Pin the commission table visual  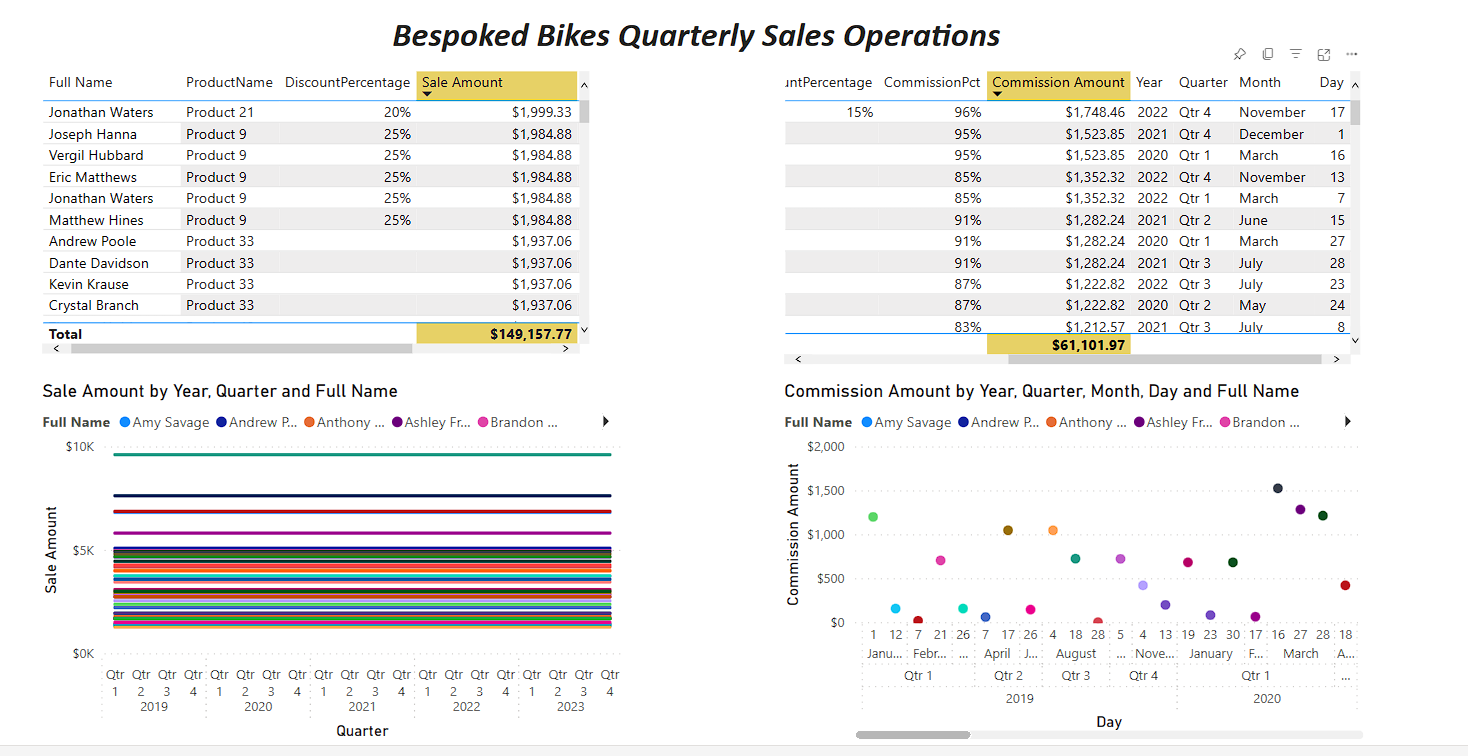click(x=1240, y=54)
